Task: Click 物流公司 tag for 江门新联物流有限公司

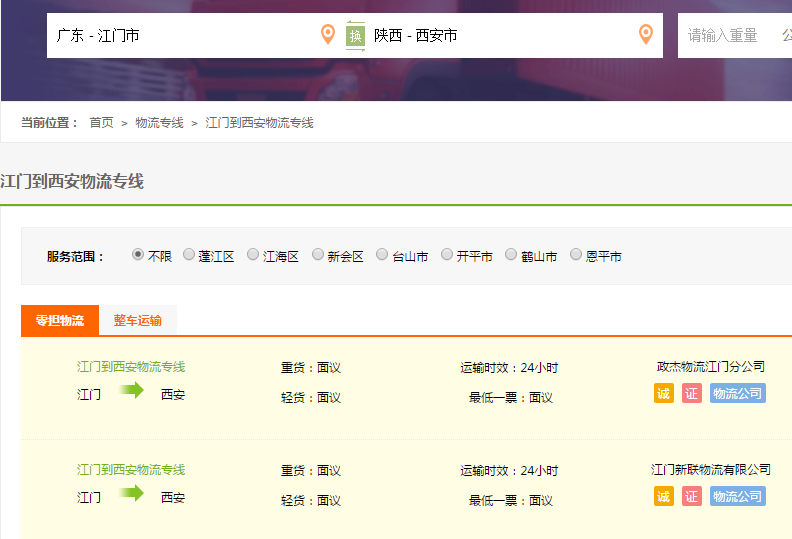Action: click(737, 496)
